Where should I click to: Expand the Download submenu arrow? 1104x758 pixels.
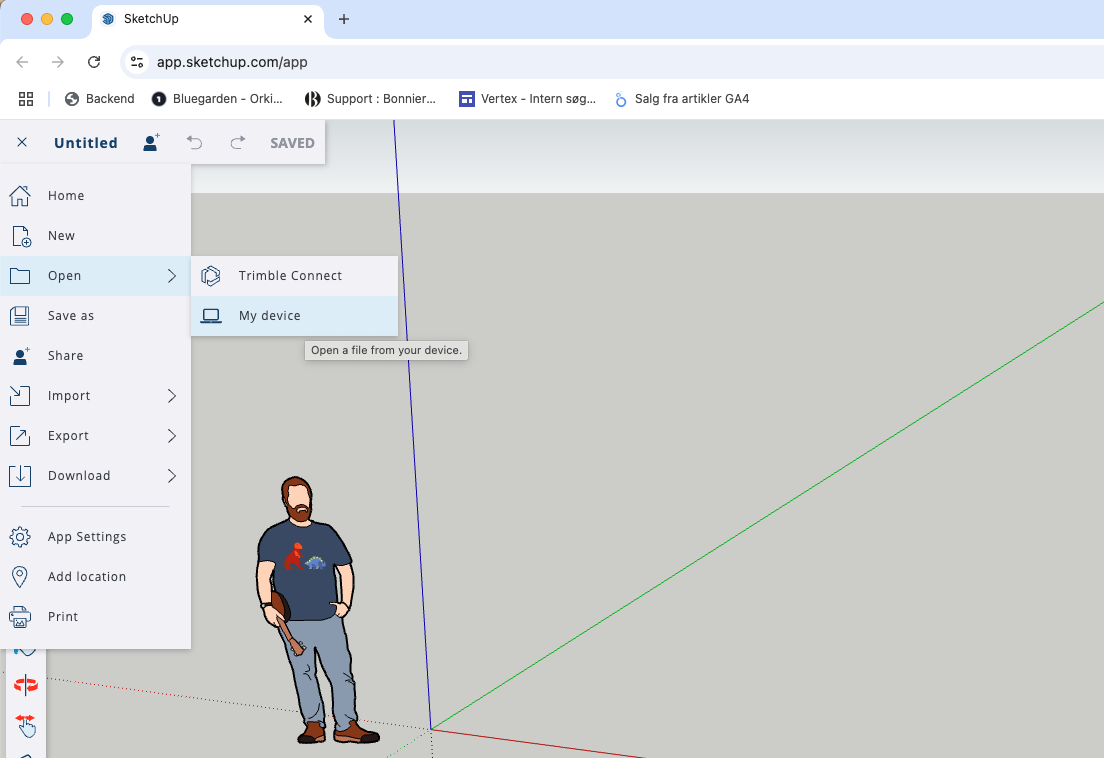[172, 476]
